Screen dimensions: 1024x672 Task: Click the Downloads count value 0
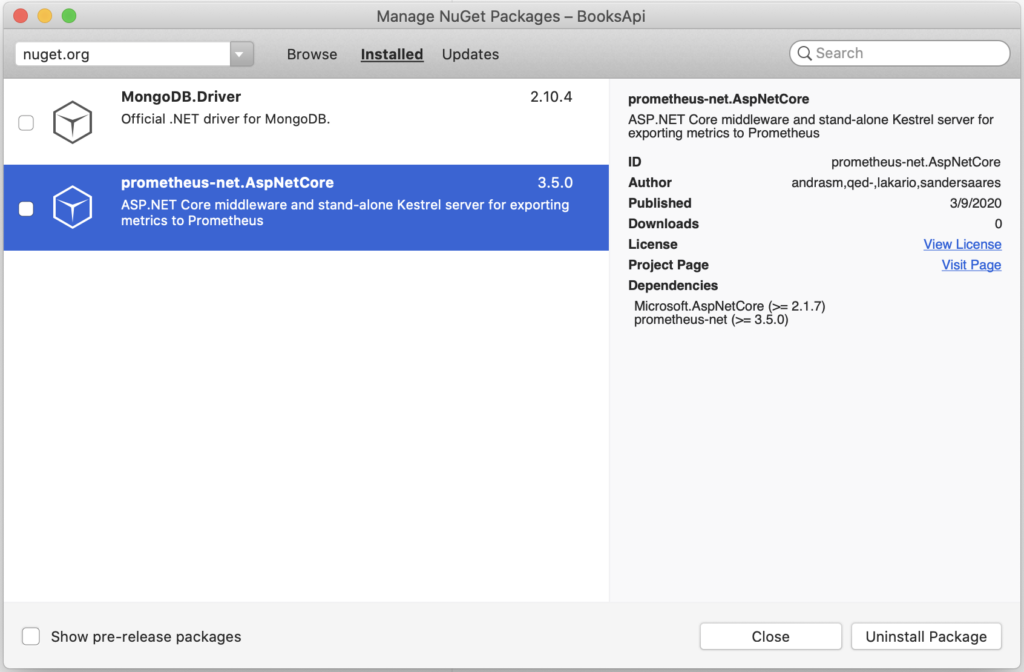[998, 224]
